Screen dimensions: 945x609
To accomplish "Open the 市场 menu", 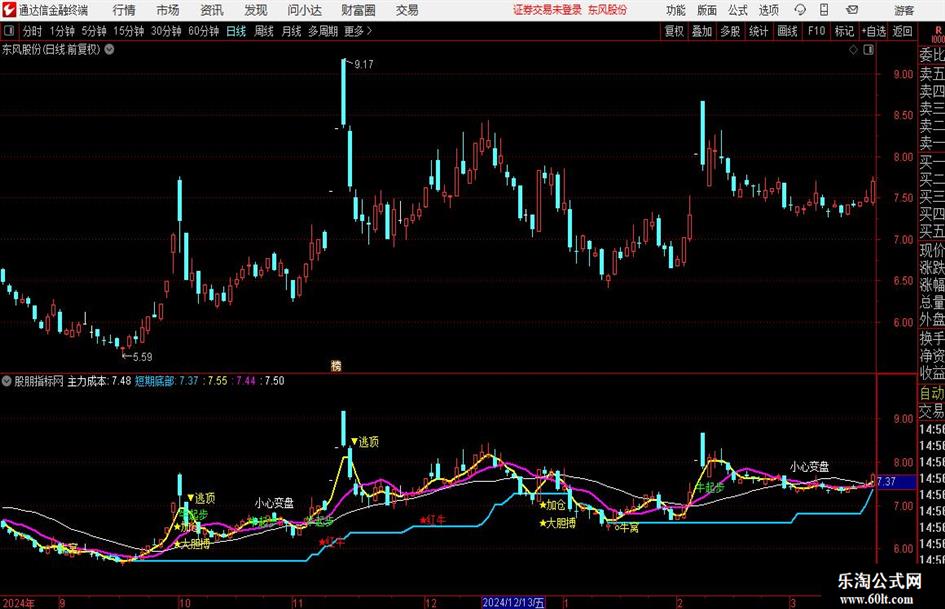I will pyautogui.click(x=168, y=10).
